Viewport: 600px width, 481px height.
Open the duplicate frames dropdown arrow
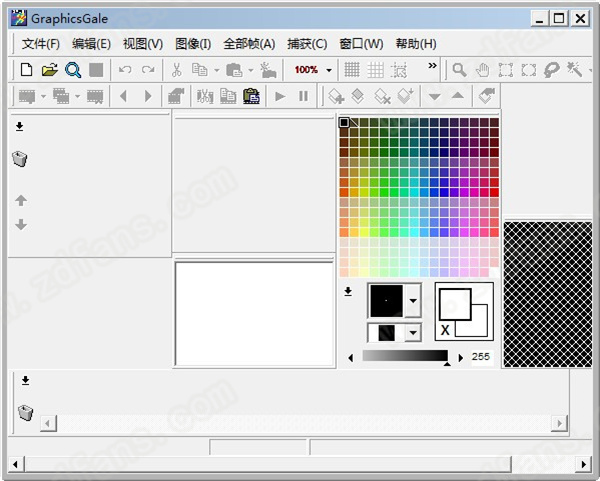pyautogui.click(x=77, y=96)
